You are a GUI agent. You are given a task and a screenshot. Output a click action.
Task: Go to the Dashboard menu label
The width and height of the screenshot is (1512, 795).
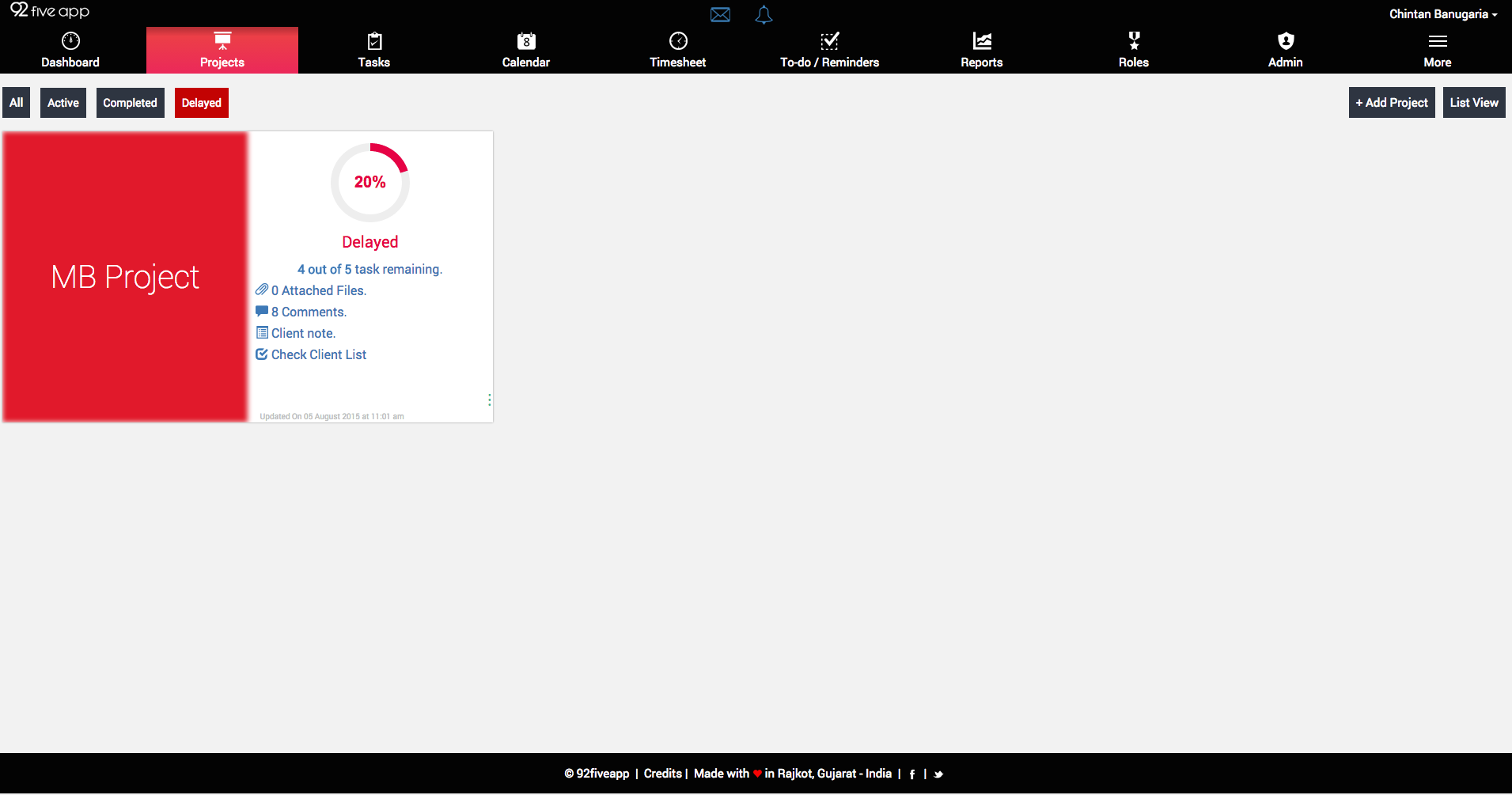click(x=70, y=62)
